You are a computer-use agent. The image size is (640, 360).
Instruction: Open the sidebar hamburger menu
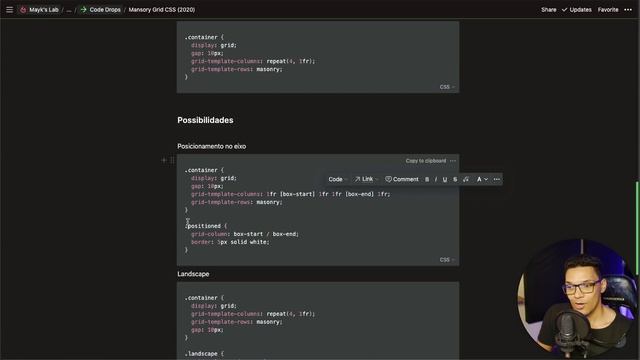pos(9,9)
